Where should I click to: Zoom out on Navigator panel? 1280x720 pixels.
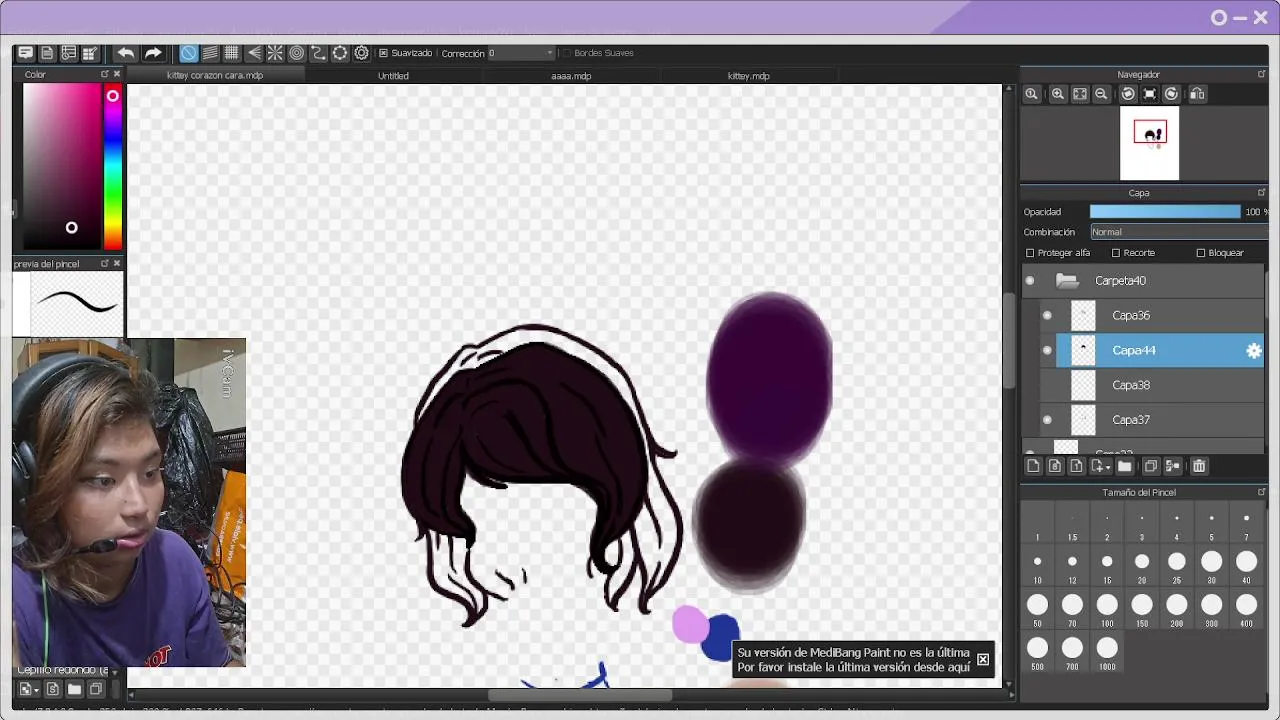tap(1101, 94)
